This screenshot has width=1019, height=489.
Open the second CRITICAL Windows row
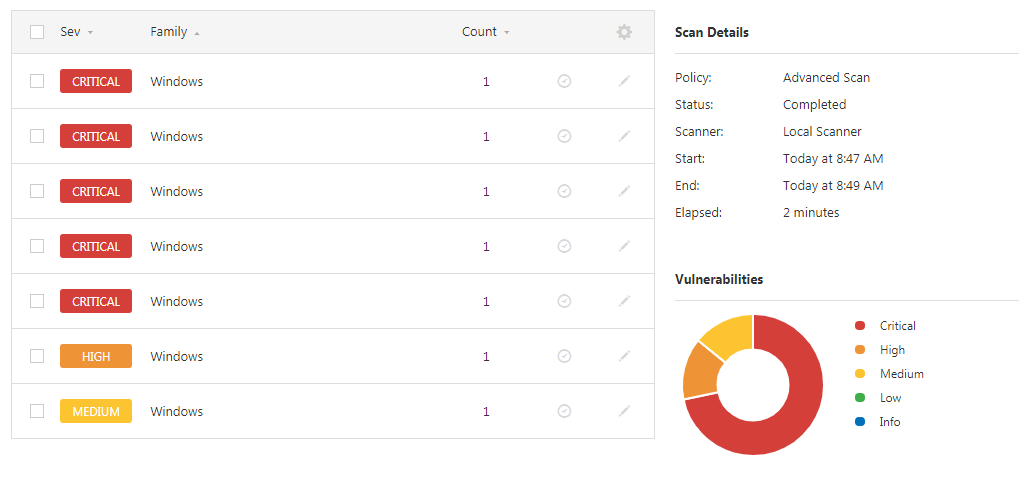tap(177, 137)
